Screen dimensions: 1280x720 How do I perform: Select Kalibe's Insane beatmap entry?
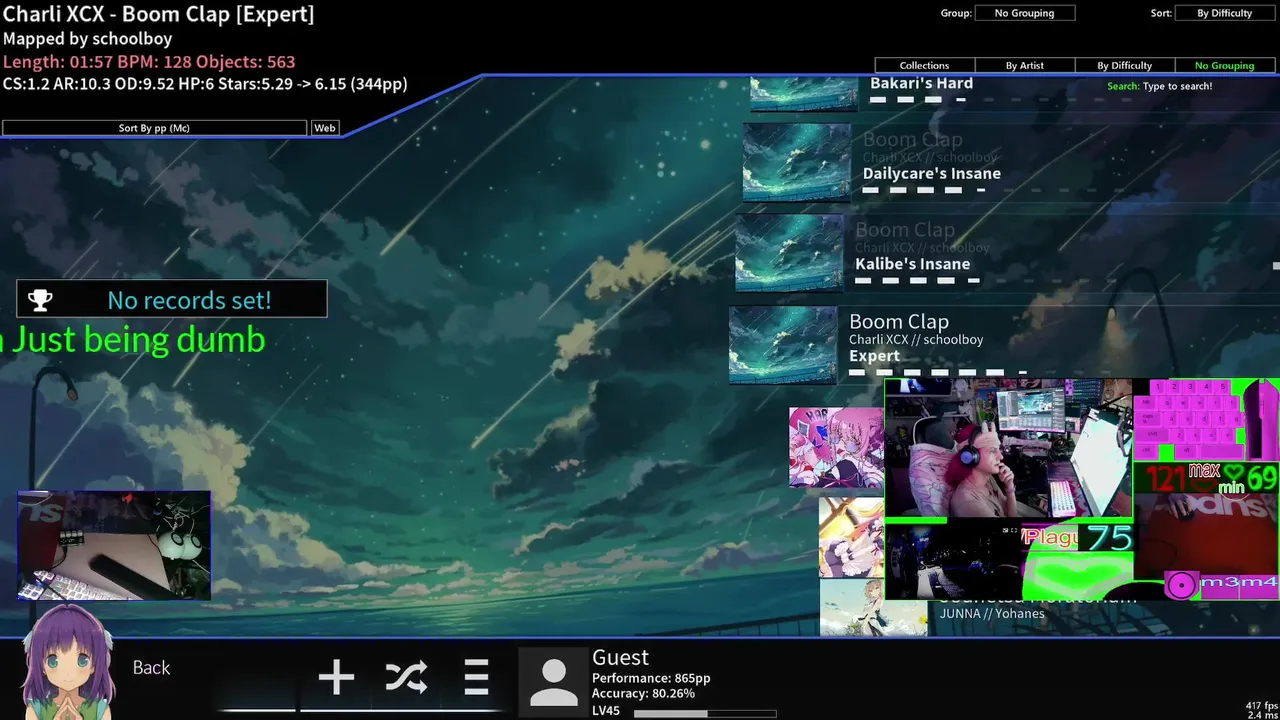pos(1006,252)
